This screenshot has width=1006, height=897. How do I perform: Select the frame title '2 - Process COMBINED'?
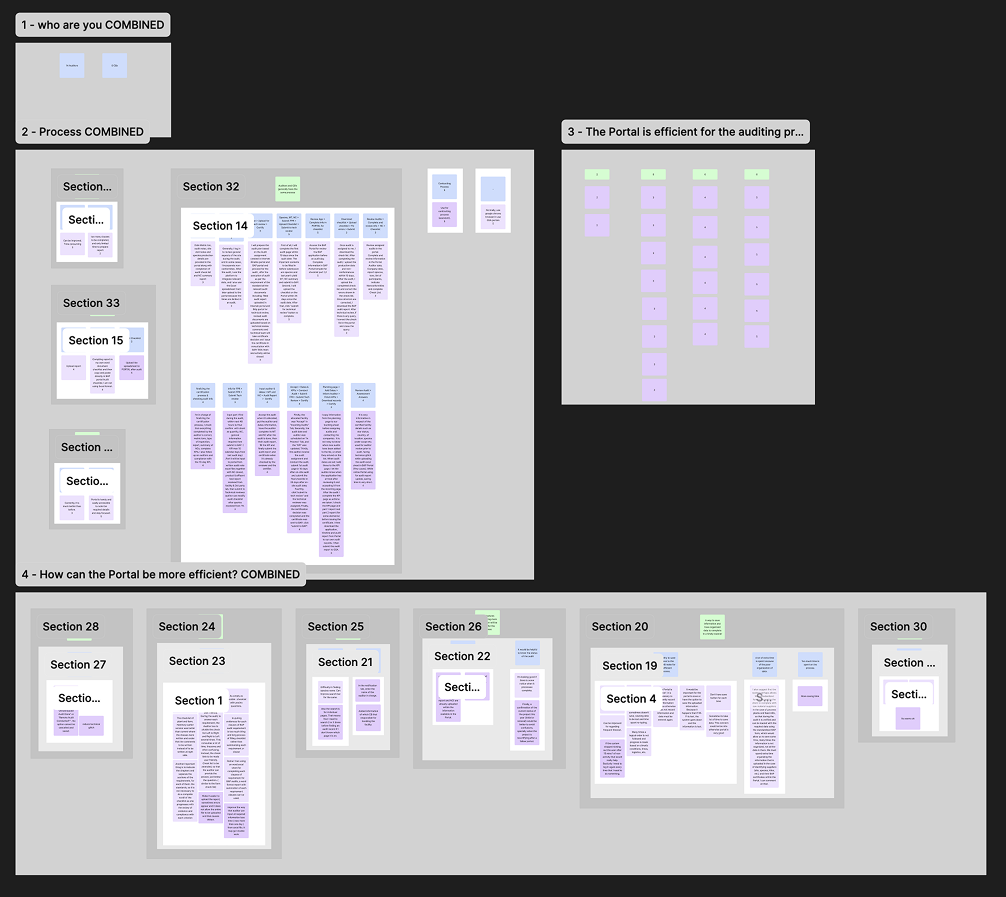82,131
